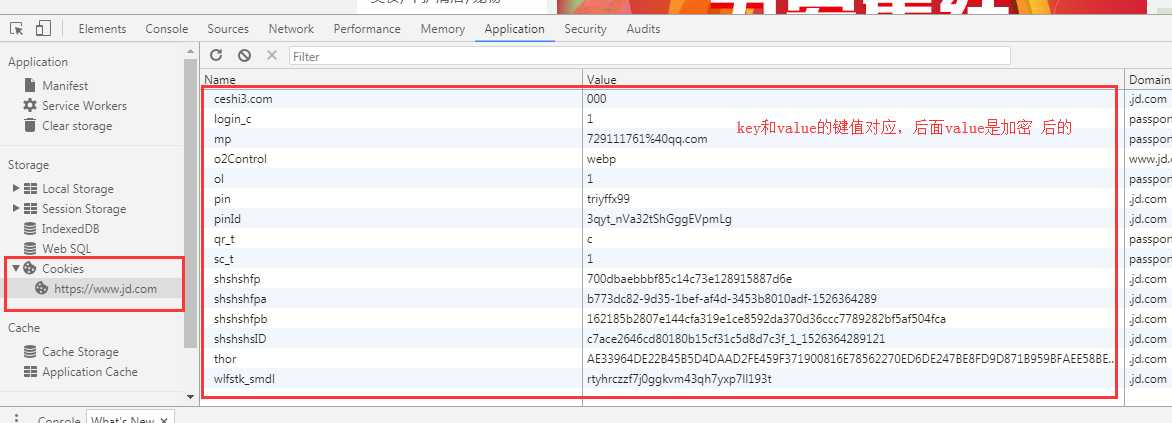Screen dimensions: 1172x423
Task: Select the Application Cache grid icon
Action: (x=30, y=371)
